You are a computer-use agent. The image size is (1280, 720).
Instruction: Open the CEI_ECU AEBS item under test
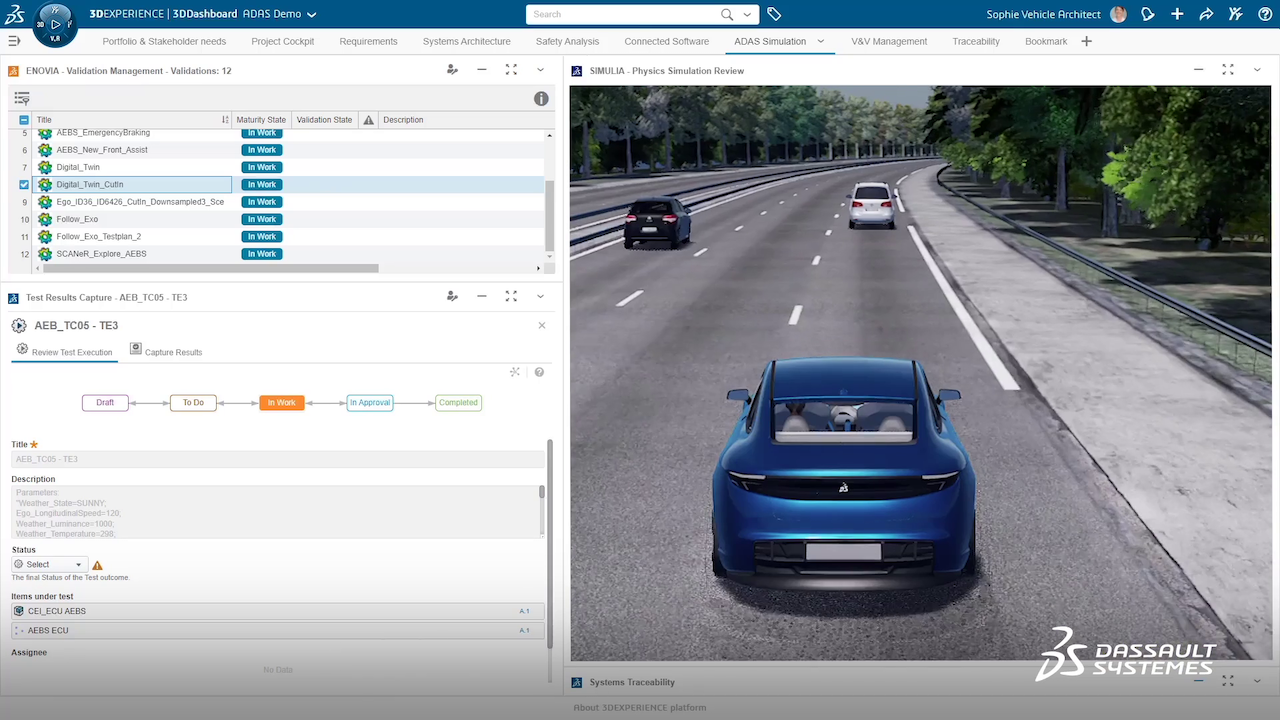pos(277,611)
